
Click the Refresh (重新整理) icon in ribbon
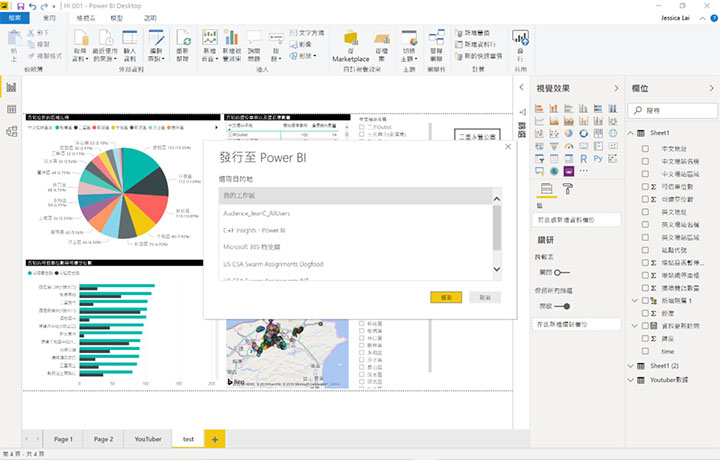click(183, 38)
